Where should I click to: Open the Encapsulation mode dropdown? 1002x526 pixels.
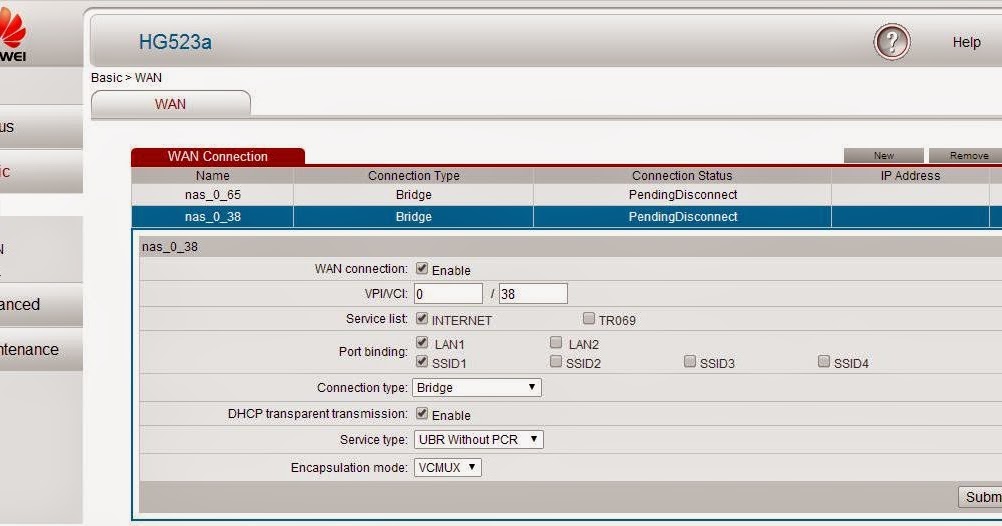[447, 467]
